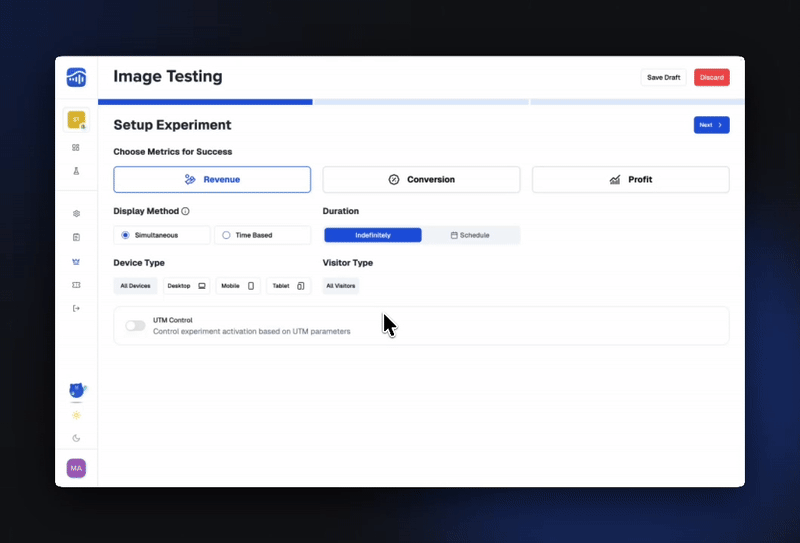Screen dimensions: 800x543
Task: Select the Conversion metric card
Action: point(421,180)
